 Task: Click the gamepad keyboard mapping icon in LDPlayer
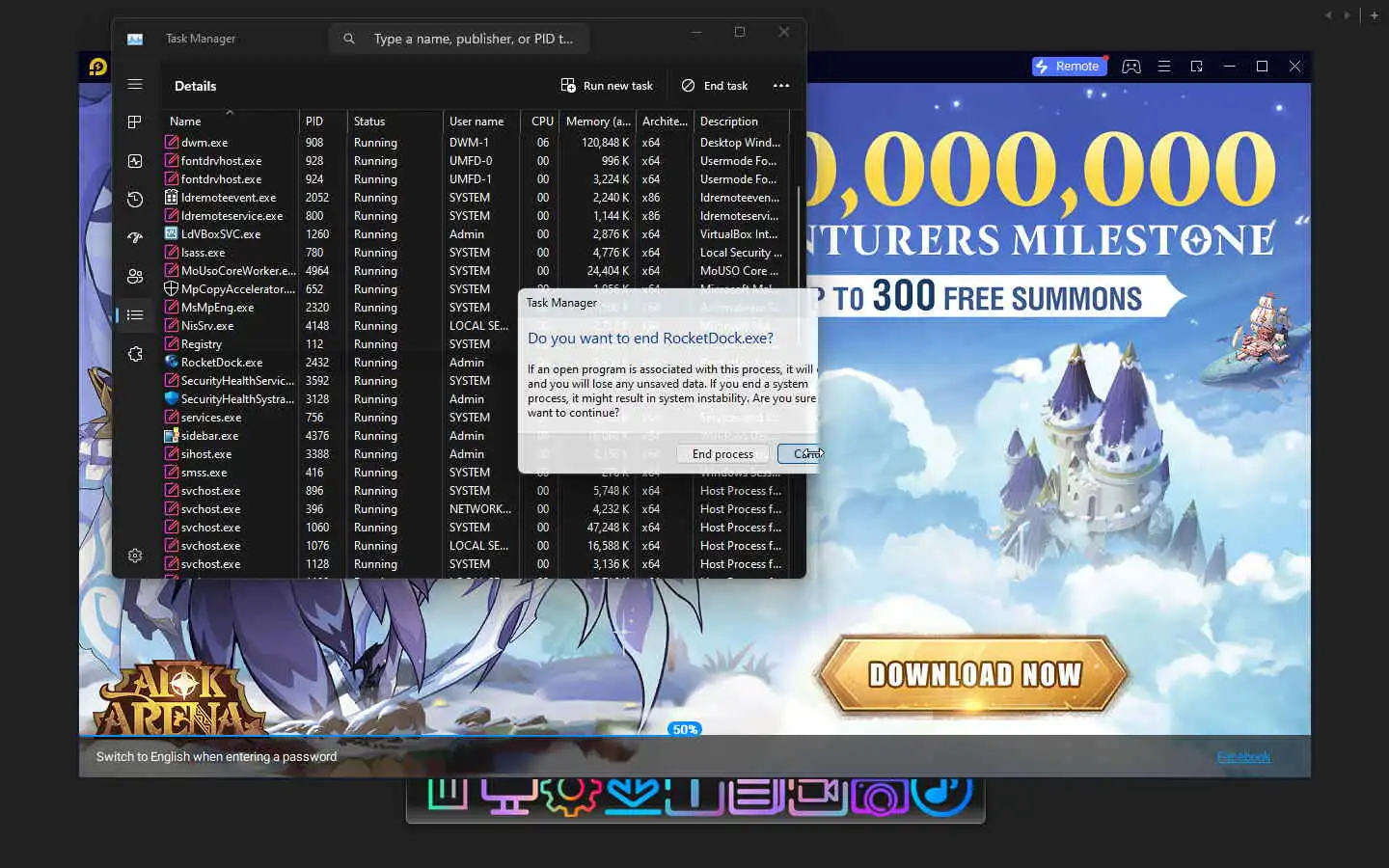pos(1131,67)
